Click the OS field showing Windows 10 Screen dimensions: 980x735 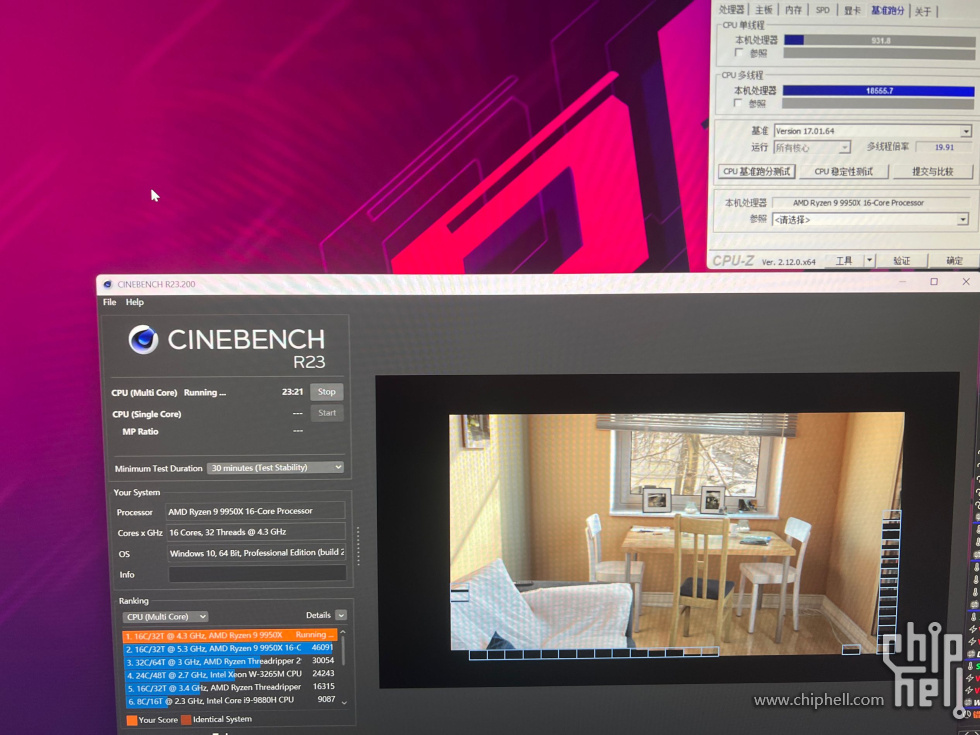pos(256,552)
